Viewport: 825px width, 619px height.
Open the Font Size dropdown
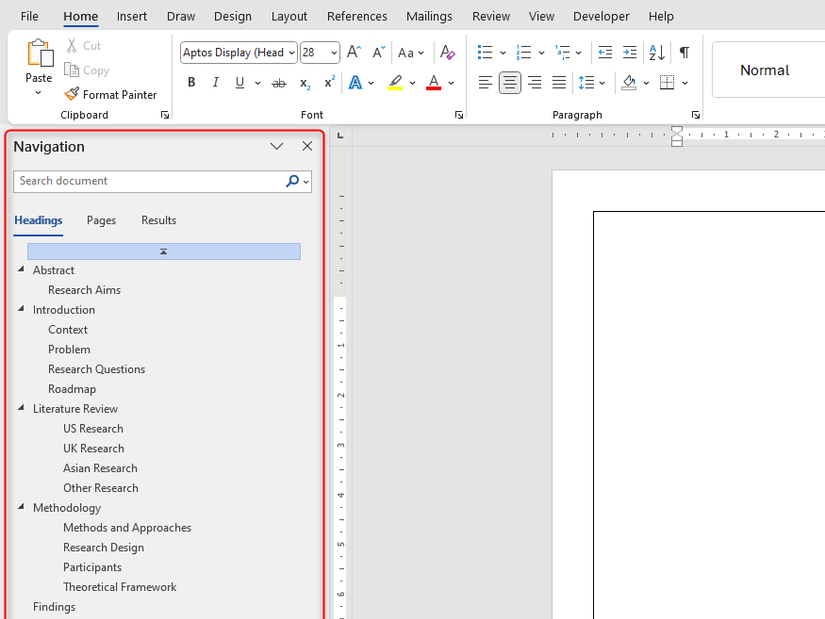[332, 51]
